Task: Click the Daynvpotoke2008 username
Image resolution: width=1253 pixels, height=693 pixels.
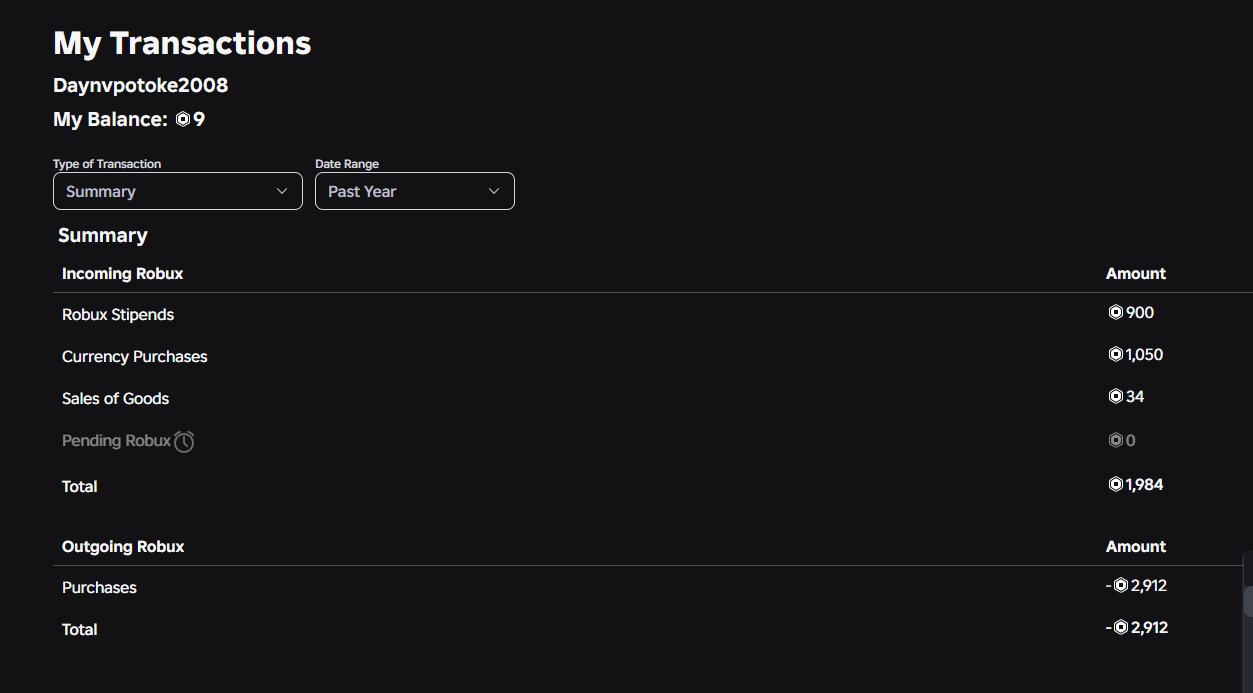Action: pyautogui.click(x=141, y=85)
